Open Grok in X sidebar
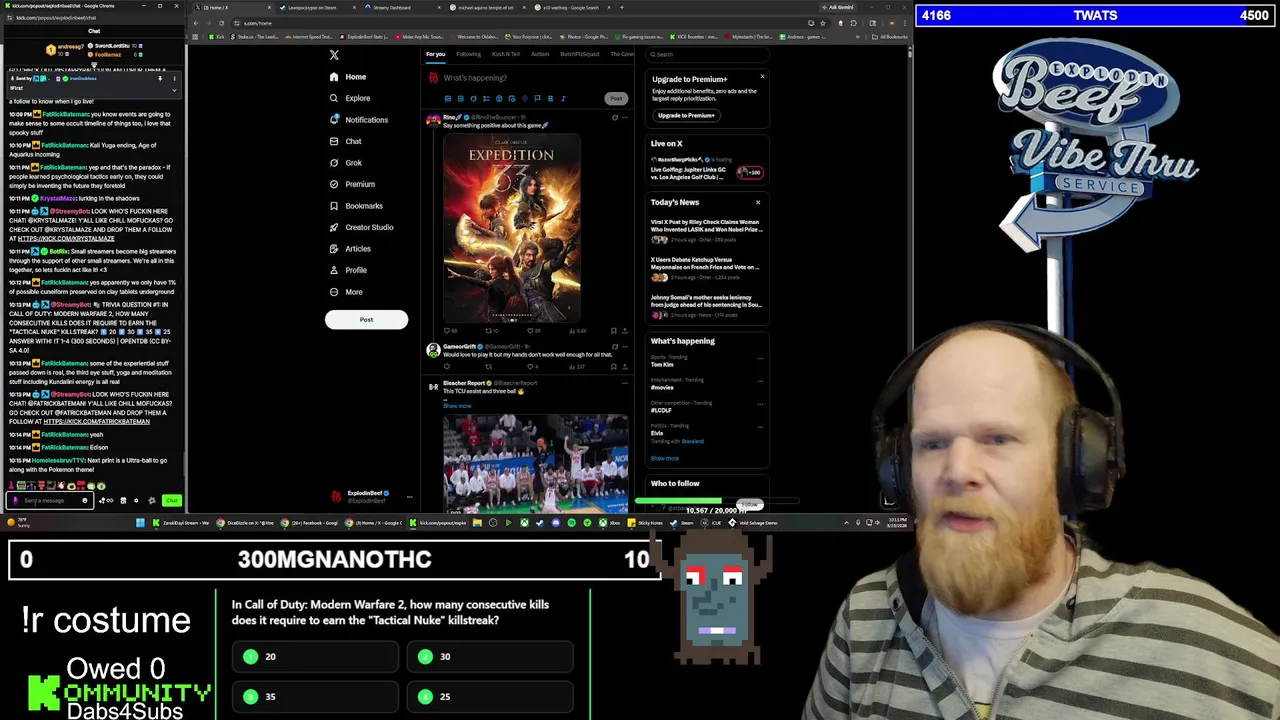This screenshot has height=720, width=1280. click(x=345, y=163)
